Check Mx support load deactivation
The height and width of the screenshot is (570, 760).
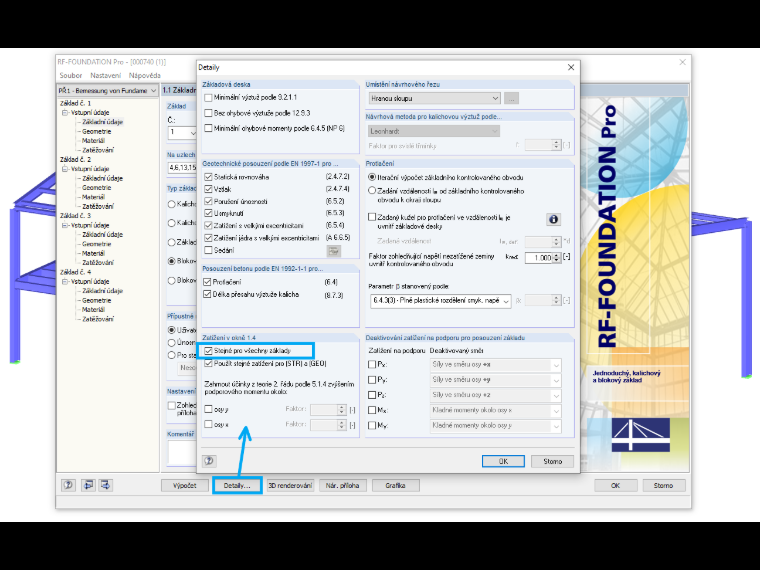pyautogui.click(x=372, y=410)
